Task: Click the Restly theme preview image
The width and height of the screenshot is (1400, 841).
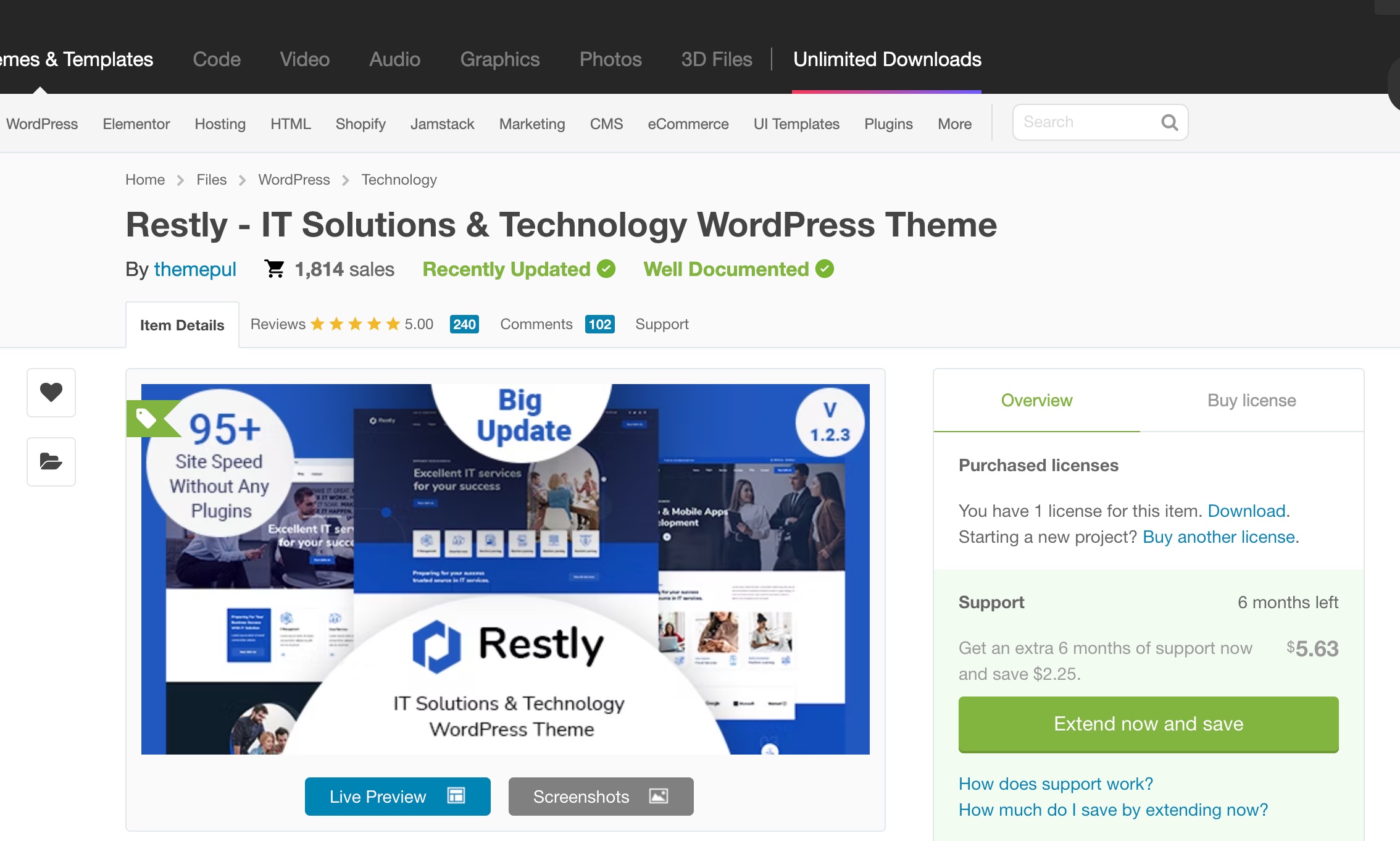Action: [505, 569]
